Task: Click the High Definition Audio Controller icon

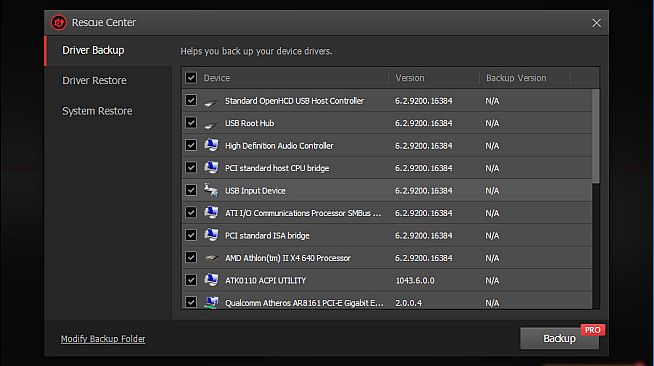Action: tap(211, 145)
